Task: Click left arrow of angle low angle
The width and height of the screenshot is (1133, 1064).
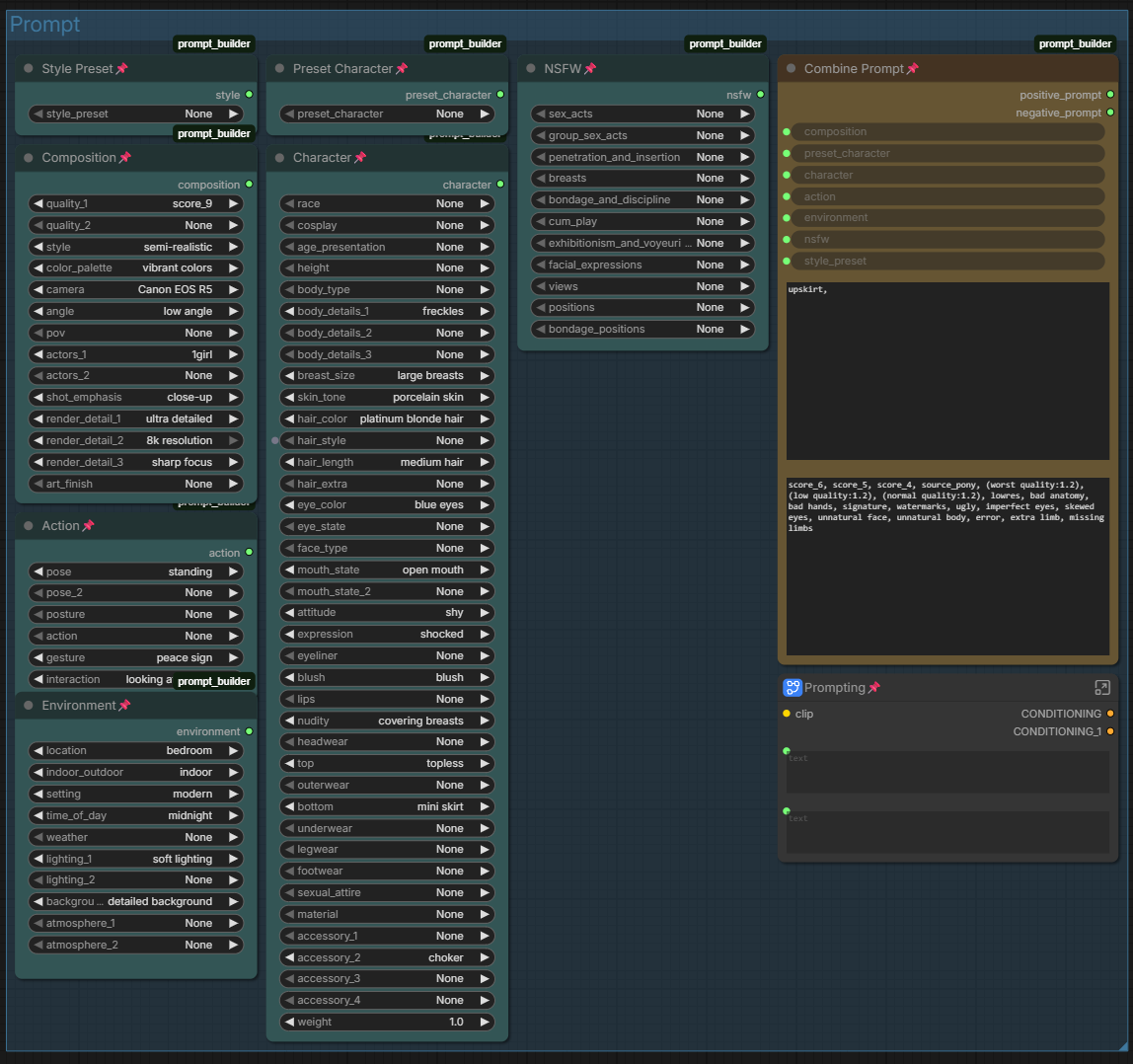Action: pos(38,312)
